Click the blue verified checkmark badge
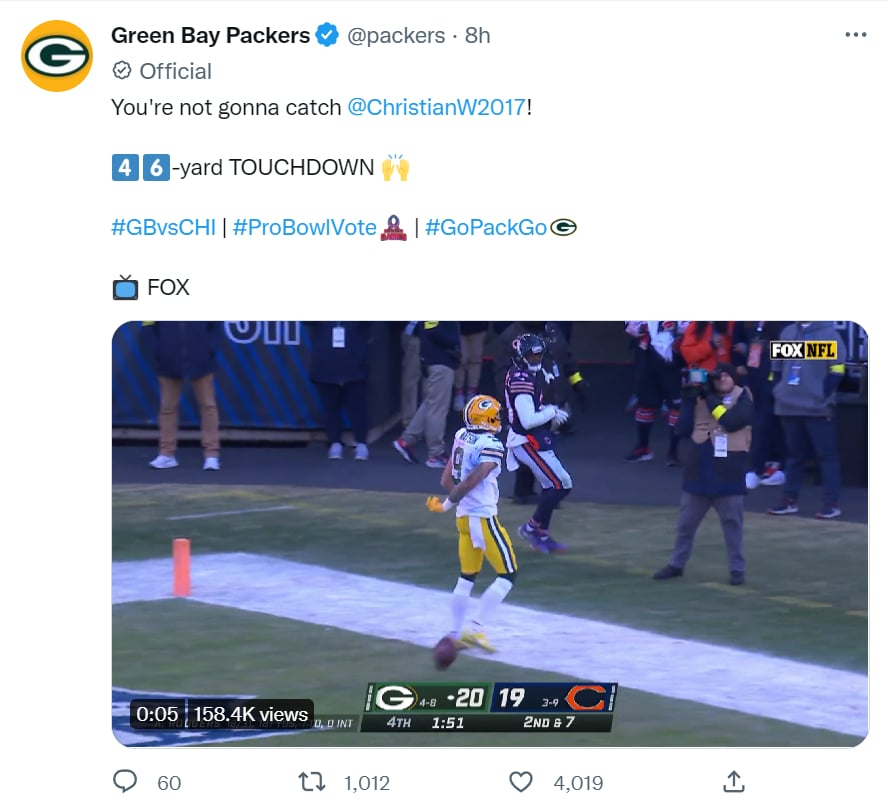Image resolution: width=888 pixels, height=801 pixels. point(327,35)
